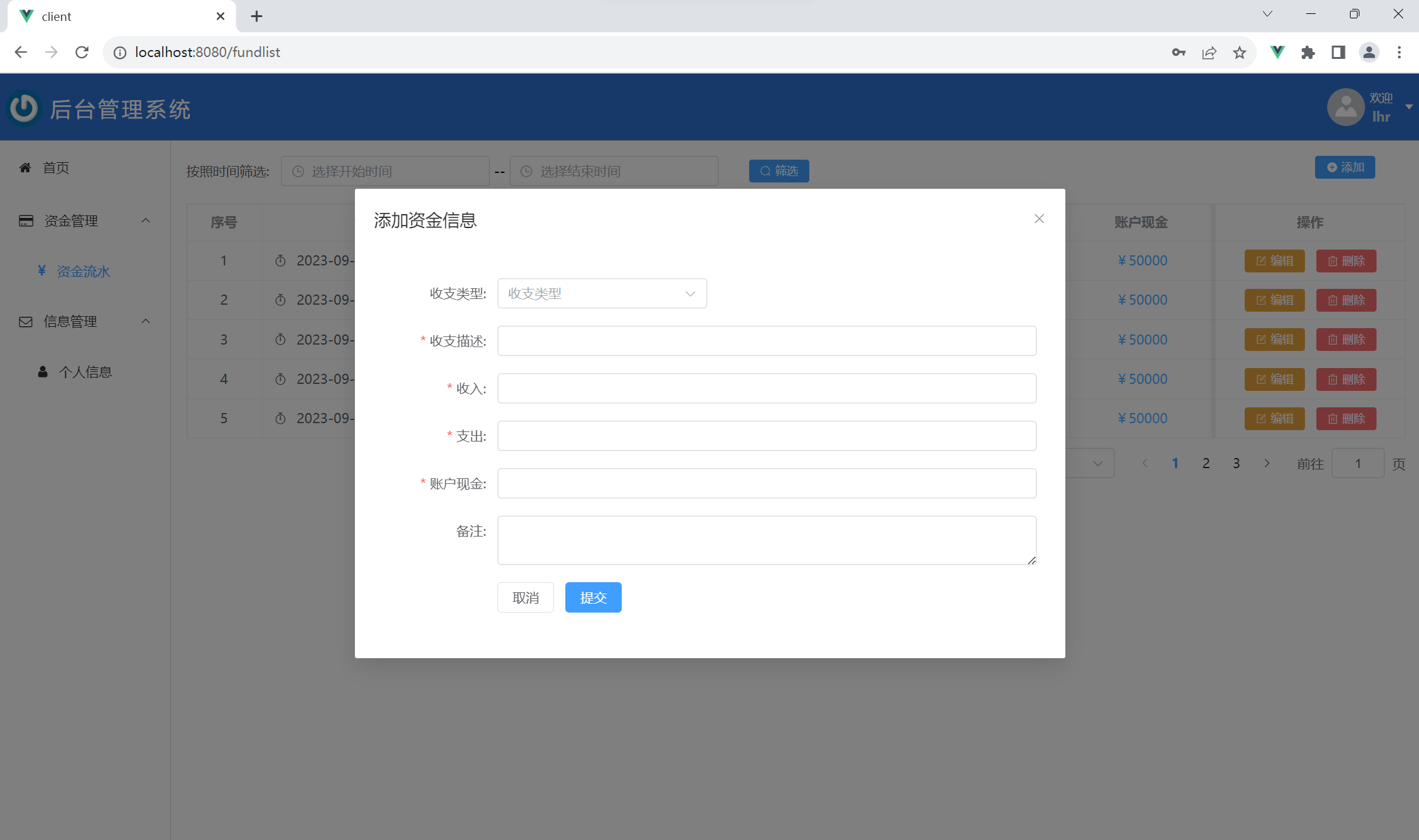This screenshot has height=840, width=1419.
Task: Click the power logo icon
Action: [x=24, y=108]
